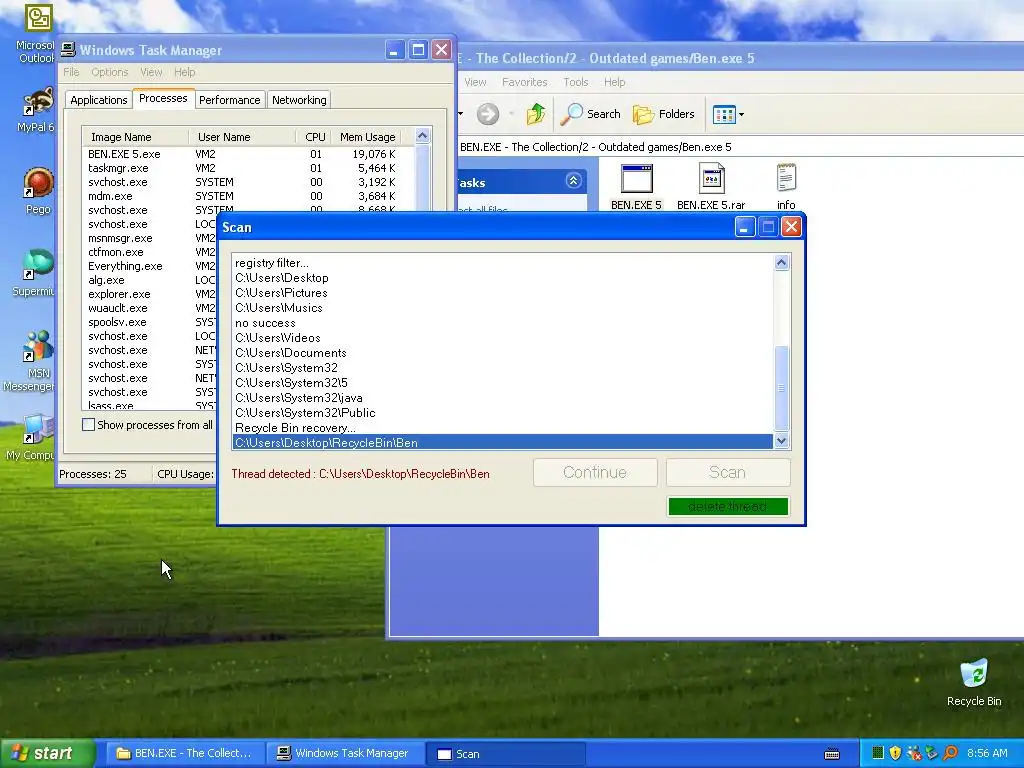
Task: Open the Explorer Tools menu
Action: click(x=576, y=82)
